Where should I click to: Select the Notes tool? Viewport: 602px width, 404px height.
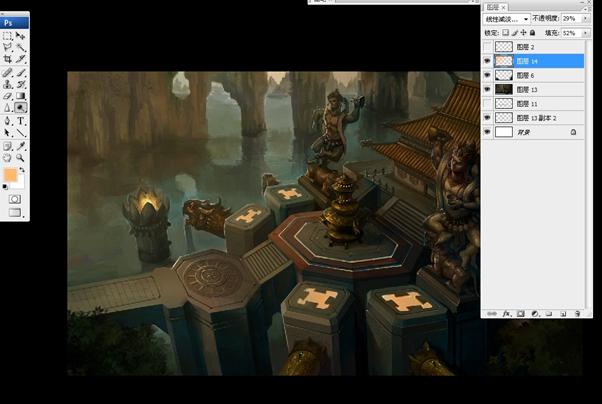click(7, 146)
